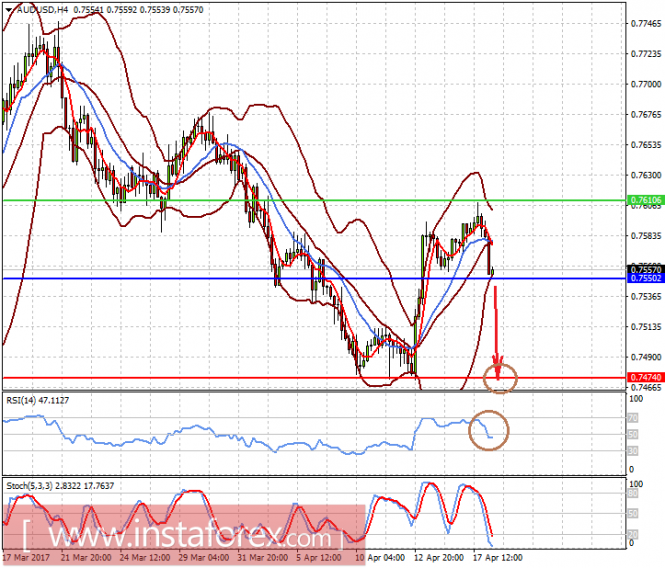This screenshot has width=665, height=568.
Task: Select the Stoch(5,3,3) indicator label
Action: coord(60,486)
